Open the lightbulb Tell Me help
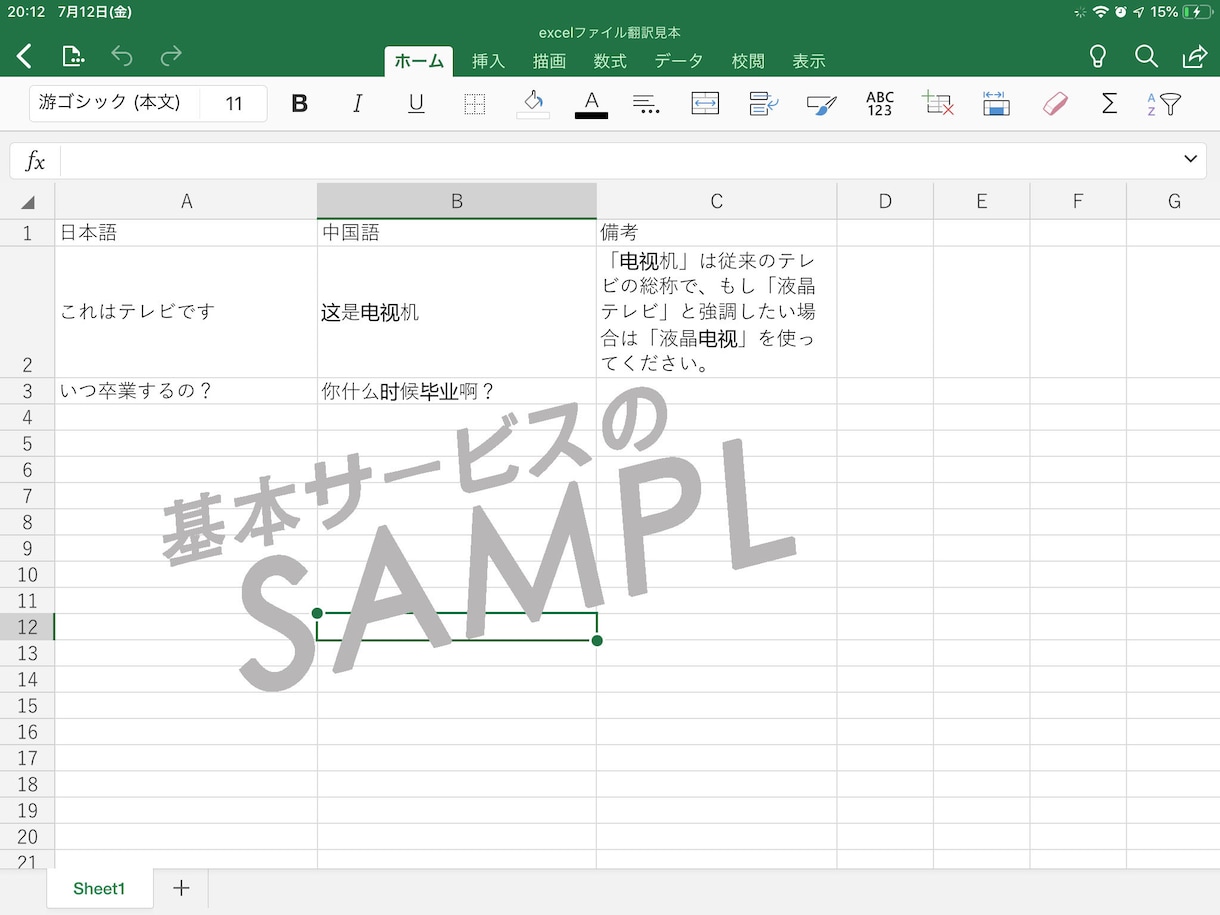Screen dimensions: 1220x915 click(1098, 56)
